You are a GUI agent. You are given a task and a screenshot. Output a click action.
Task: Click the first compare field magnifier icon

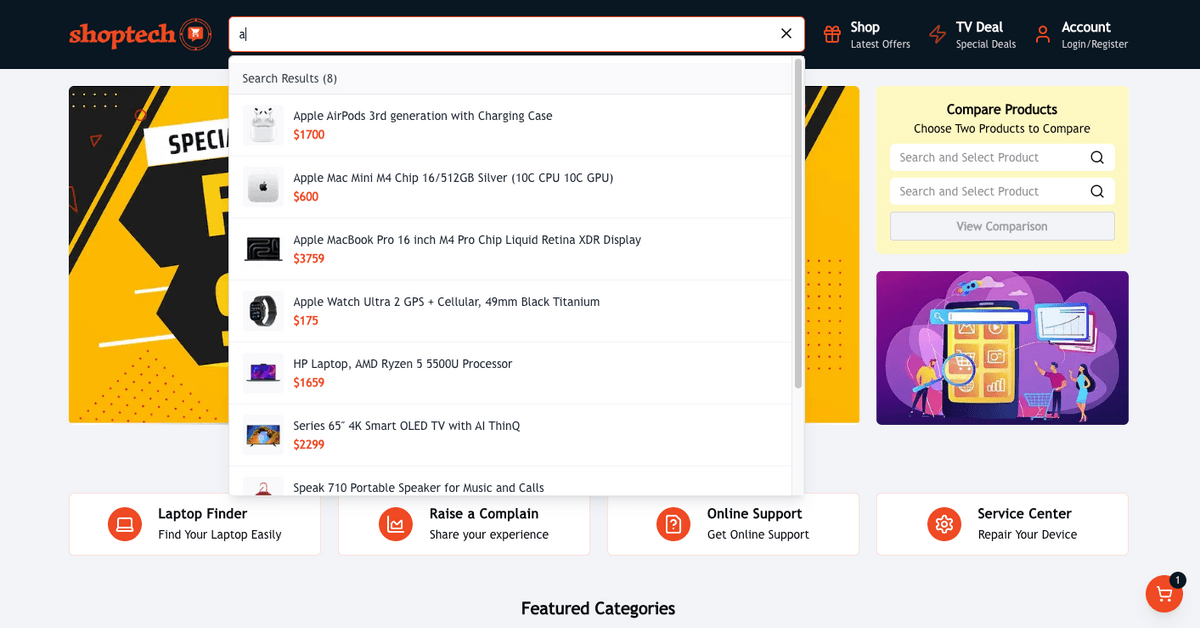1097,158
